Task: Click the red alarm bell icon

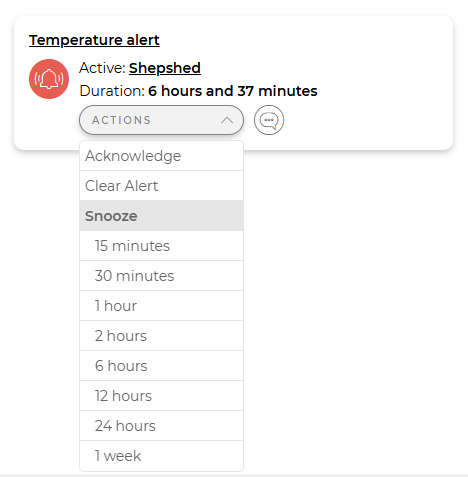Action: (49, 79)
